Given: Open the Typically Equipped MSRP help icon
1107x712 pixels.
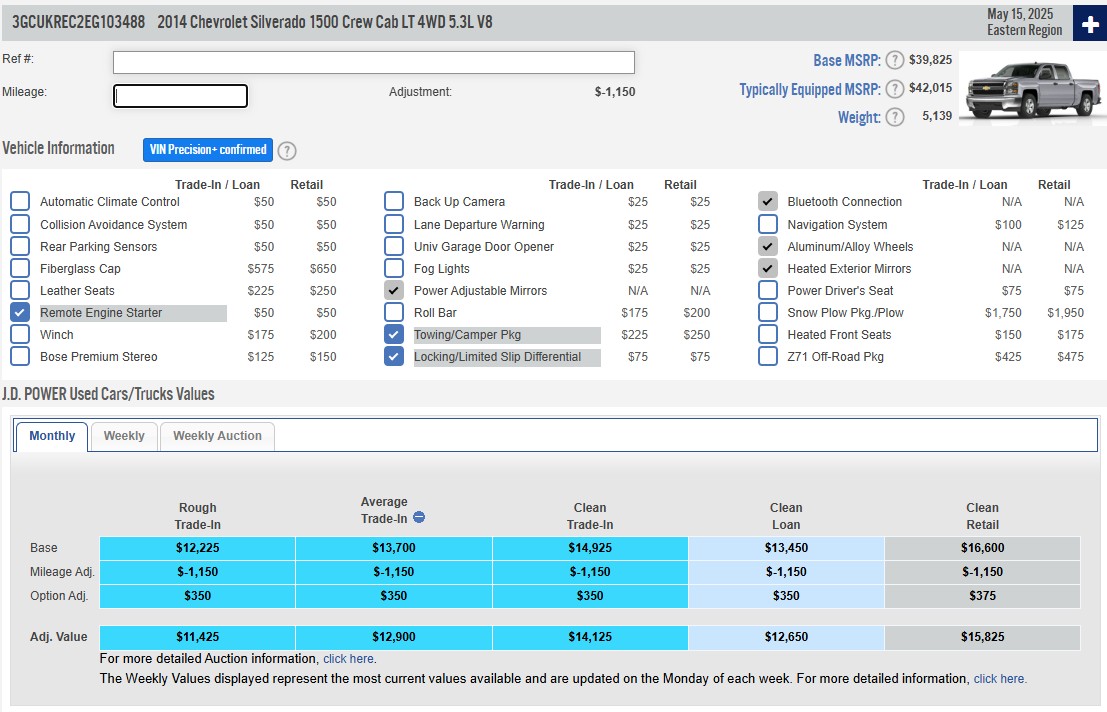Looking at the screenshot, I should [x=894, y=89].
